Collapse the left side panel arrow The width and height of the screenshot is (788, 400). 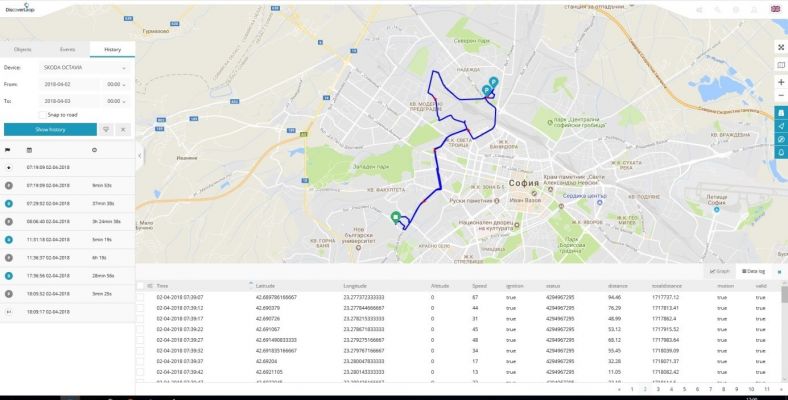click(x=140, y=156)
